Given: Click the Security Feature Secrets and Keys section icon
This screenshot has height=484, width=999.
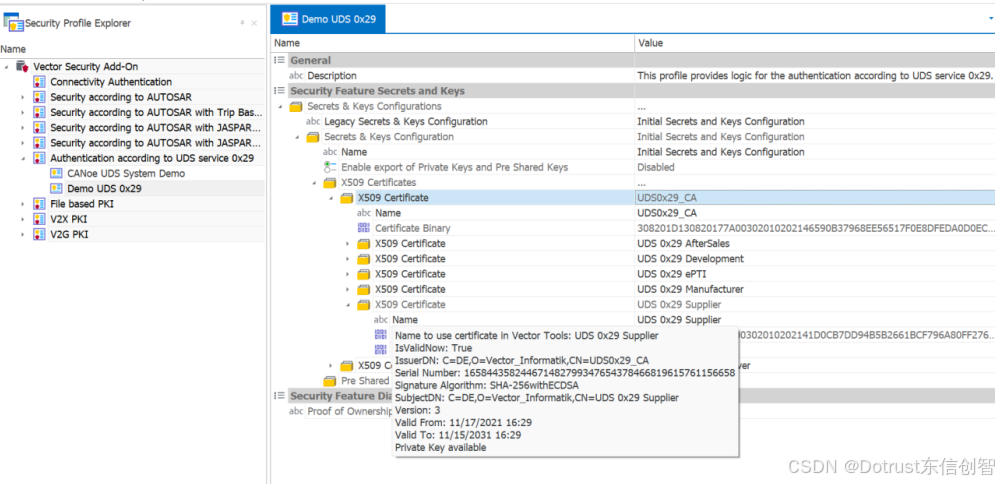Looking at the screenshot, I should coord(279,90).
